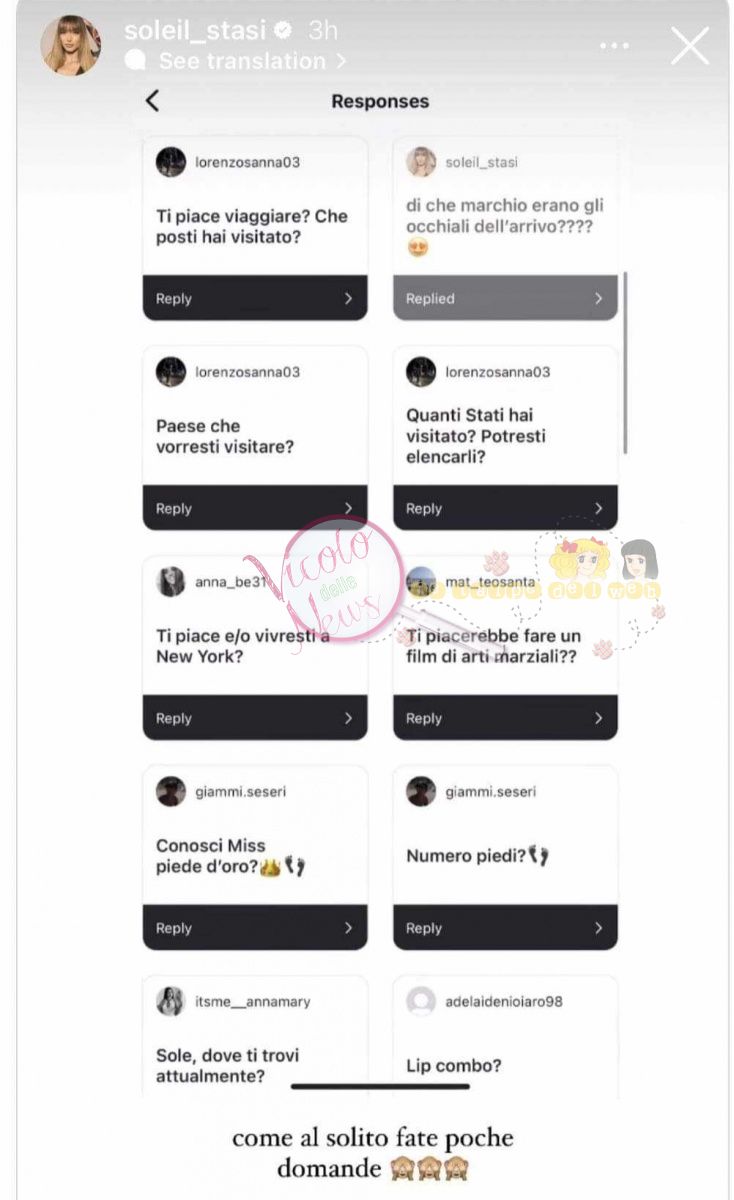Click chevron on arti marziali question reply bar
Screen dimensions: 734x1200
click(x=598, y=718)
